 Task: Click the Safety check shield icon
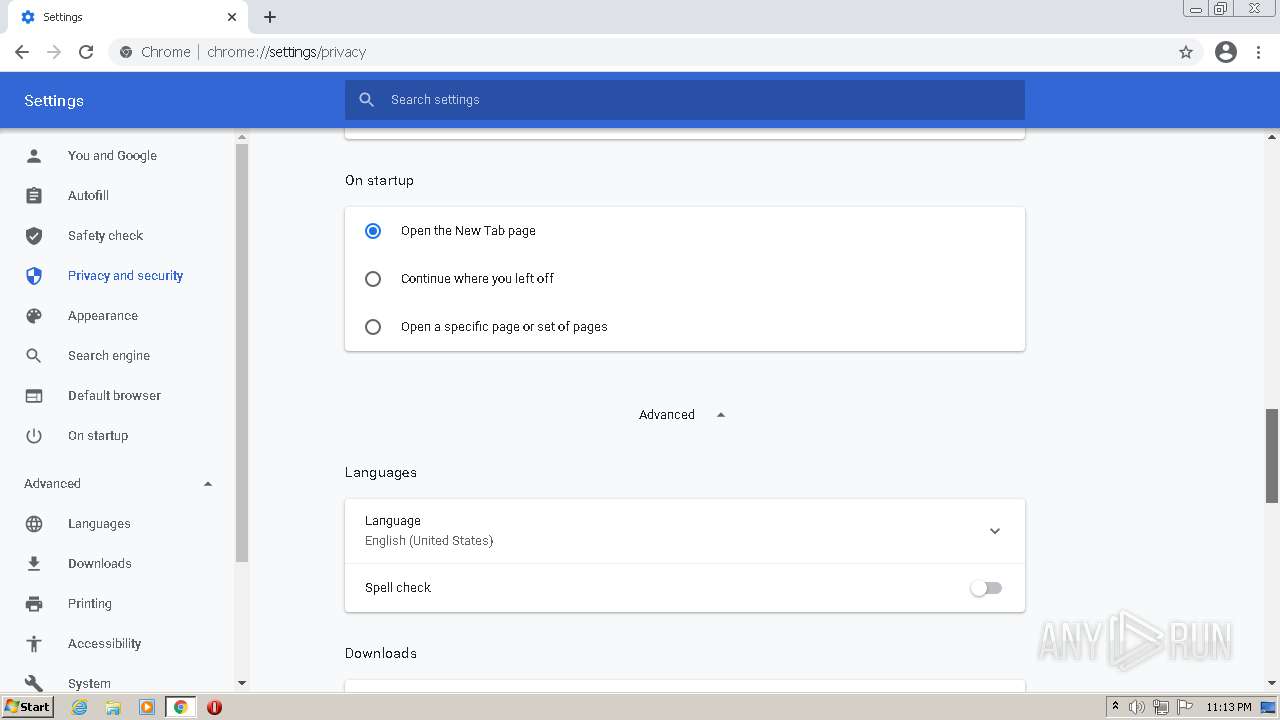(34, 235)
